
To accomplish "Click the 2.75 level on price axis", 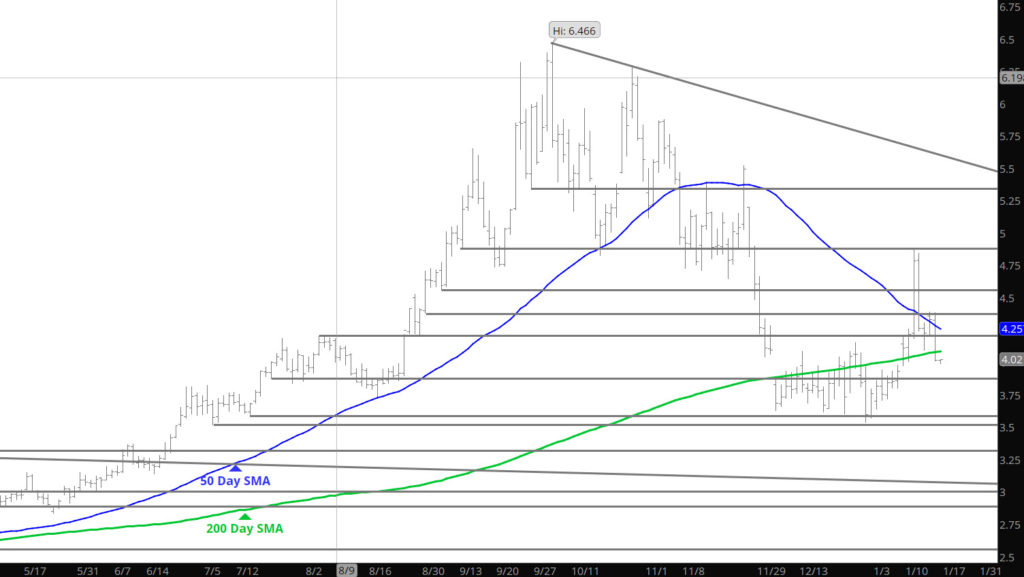I will [1010, 525].
